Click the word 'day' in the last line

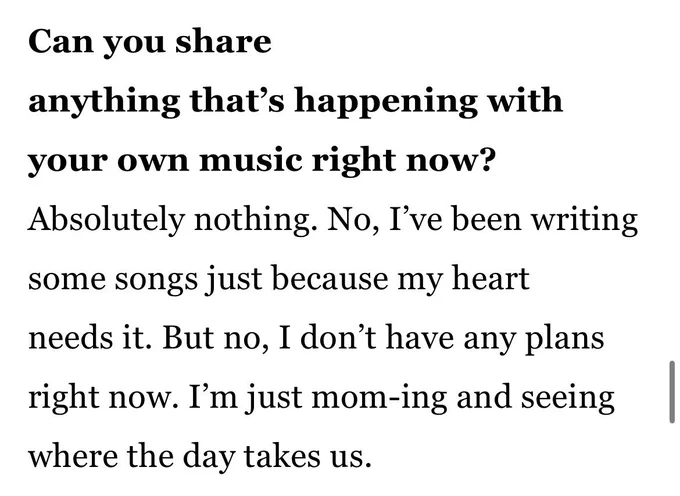point(209,458)
